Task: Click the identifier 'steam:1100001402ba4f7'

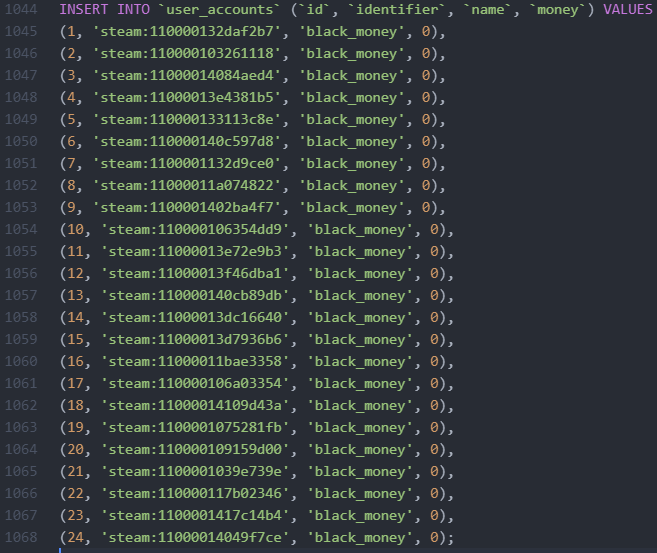Action: point(187,207)
